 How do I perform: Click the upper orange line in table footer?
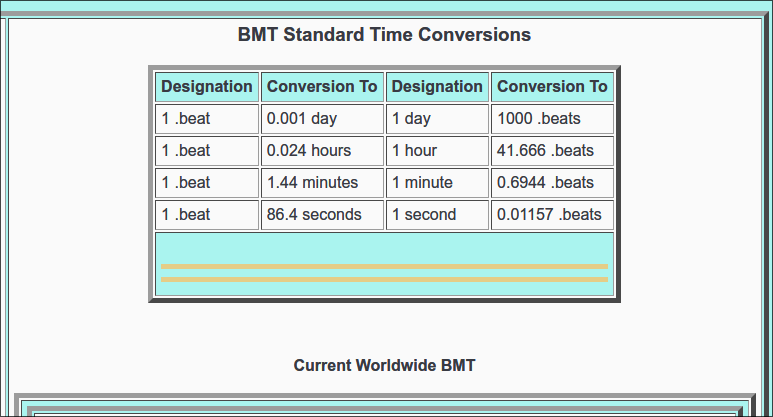click(384, 267)
